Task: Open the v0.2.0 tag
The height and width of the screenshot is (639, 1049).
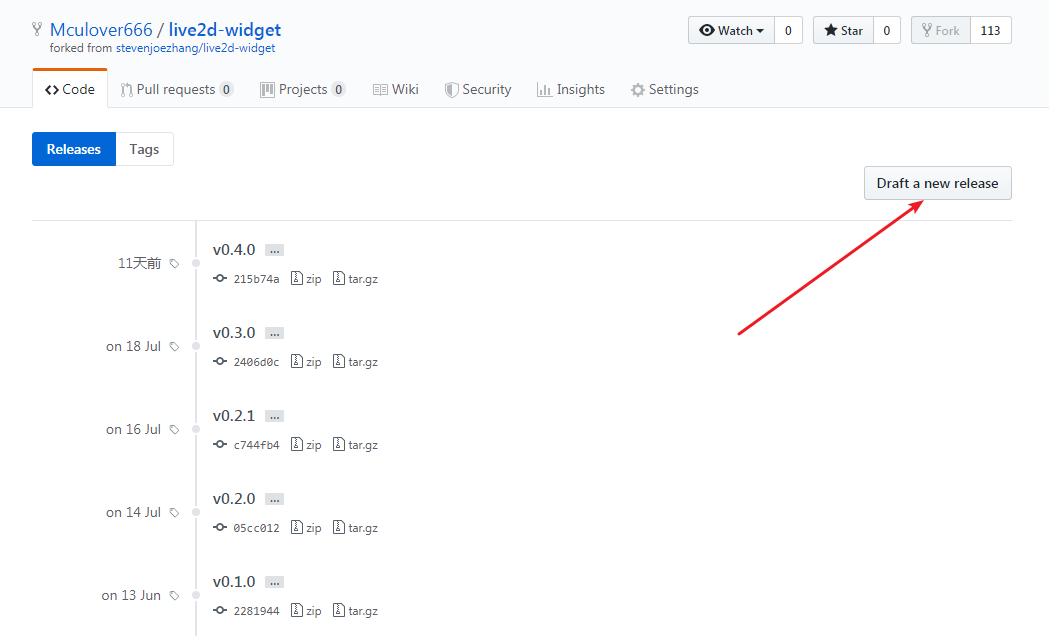Action: (x=234, y=498)
